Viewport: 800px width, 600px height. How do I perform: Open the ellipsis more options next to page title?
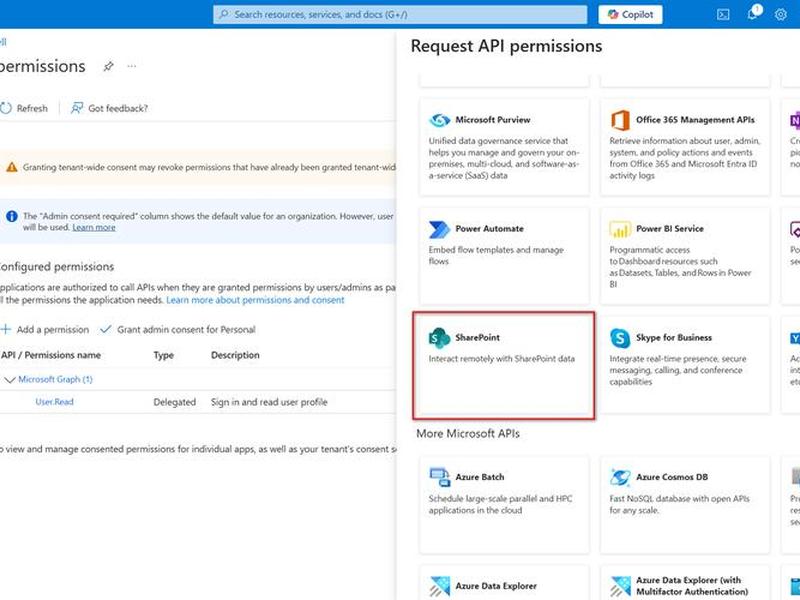(x=132, y=66)
